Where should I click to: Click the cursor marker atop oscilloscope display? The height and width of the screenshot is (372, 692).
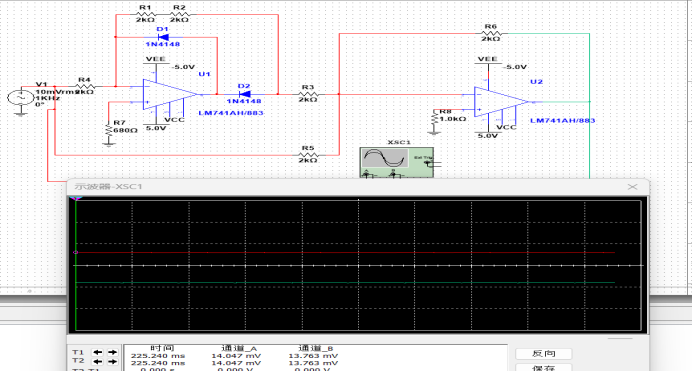76,199
